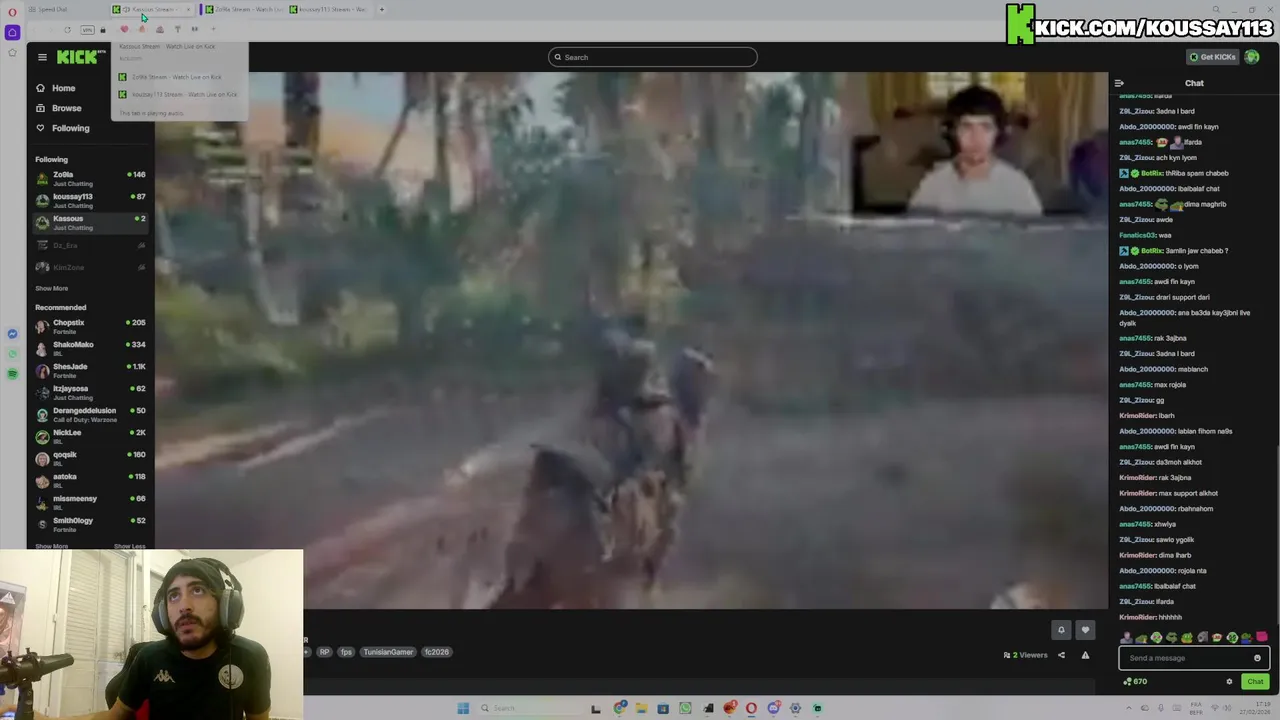Select Zo9la Stream in tab preview list

click(178, 77)
